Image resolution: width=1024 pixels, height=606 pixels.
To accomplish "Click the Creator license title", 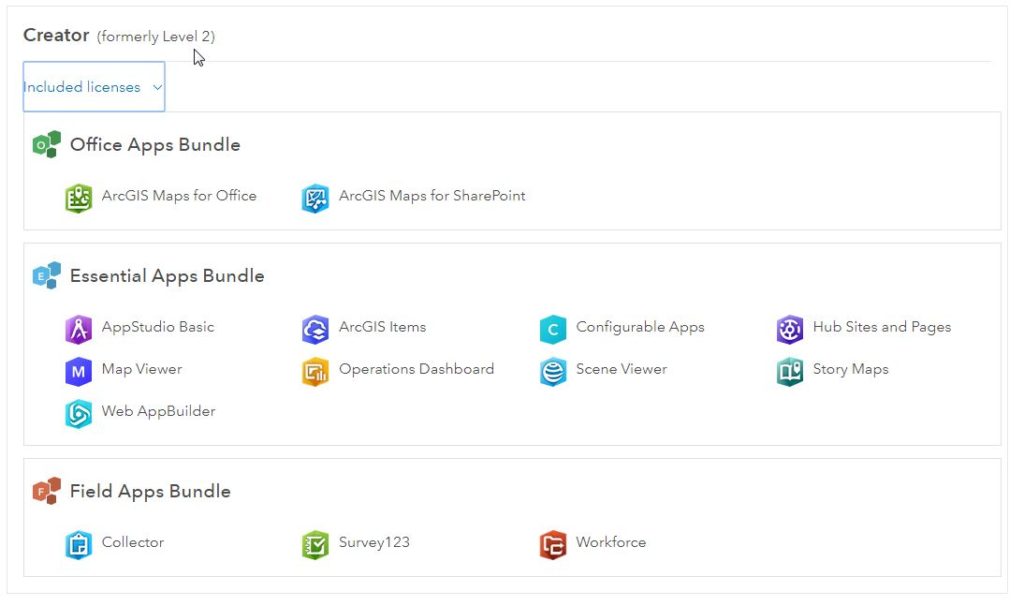I will pos(56,35).
